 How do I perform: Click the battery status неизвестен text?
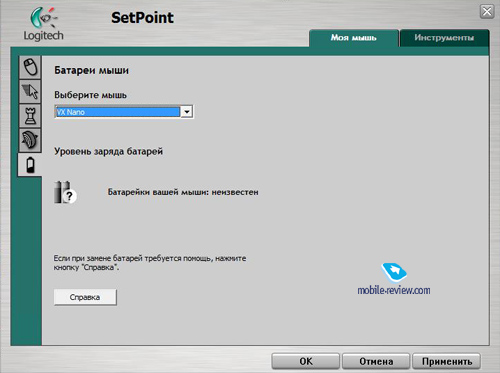pyautogui.click(x=183, y=192)
